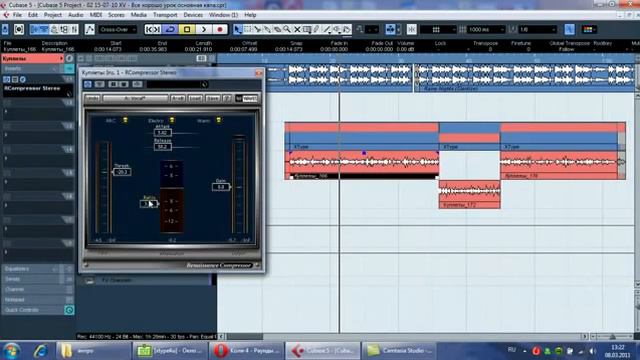Select the Split scissors tool
This screenshot has height=360, width=640.
pos(257,29)
